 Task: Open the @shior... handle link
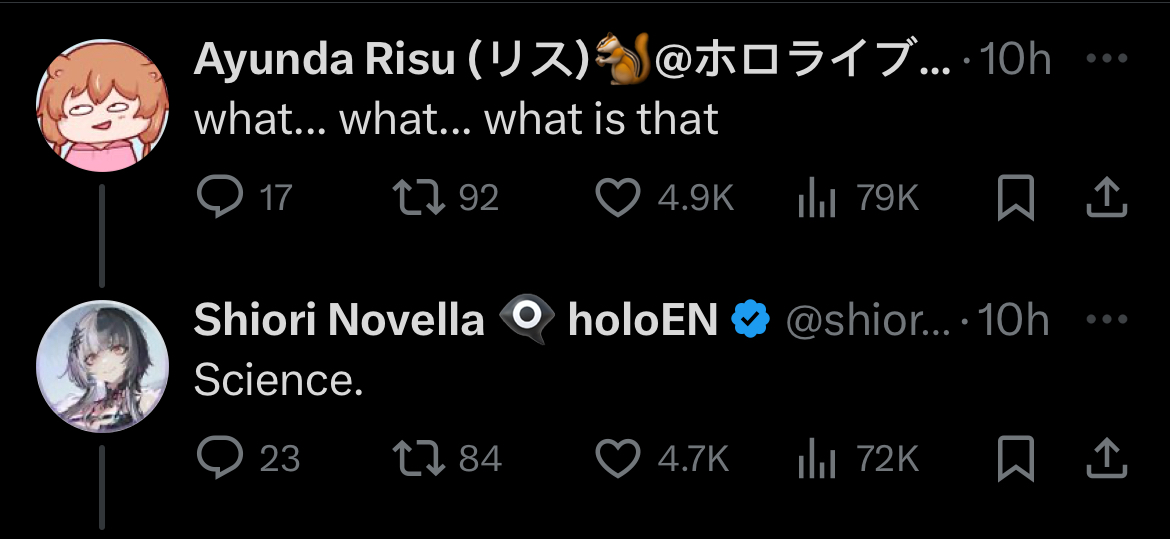point(866,320)
